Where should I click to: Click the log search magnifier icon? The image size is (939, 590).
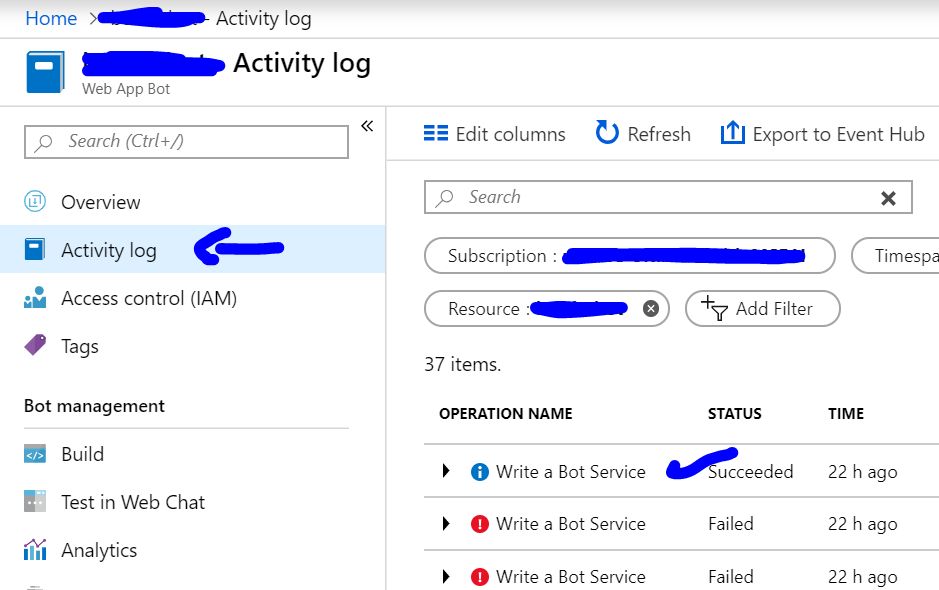point(444,198)
